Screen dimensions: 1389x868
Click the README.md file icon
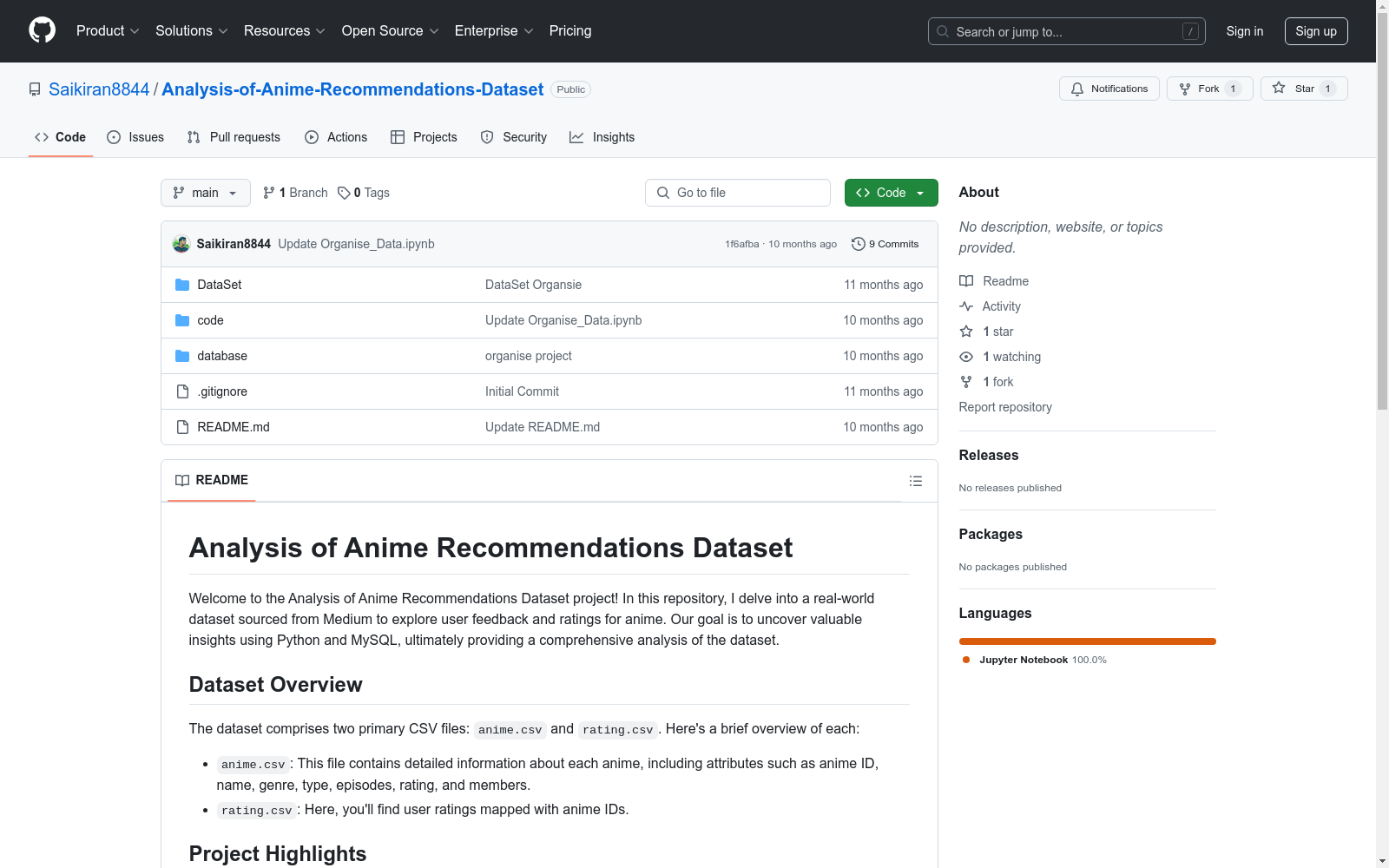pos(182,427)
